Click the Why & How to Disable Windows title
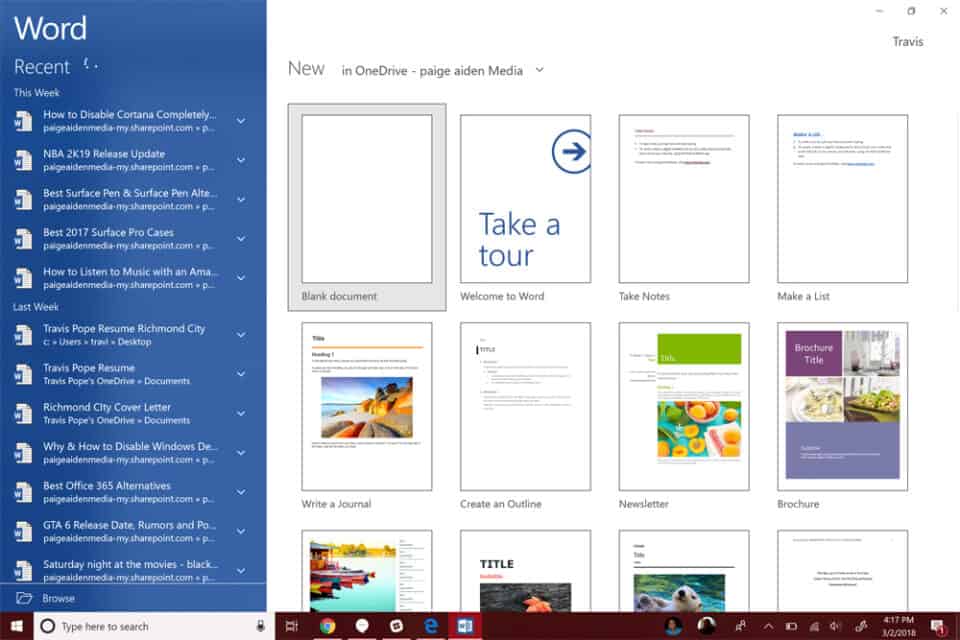This screenshot has height=640, width=960. tap(130, 446)
